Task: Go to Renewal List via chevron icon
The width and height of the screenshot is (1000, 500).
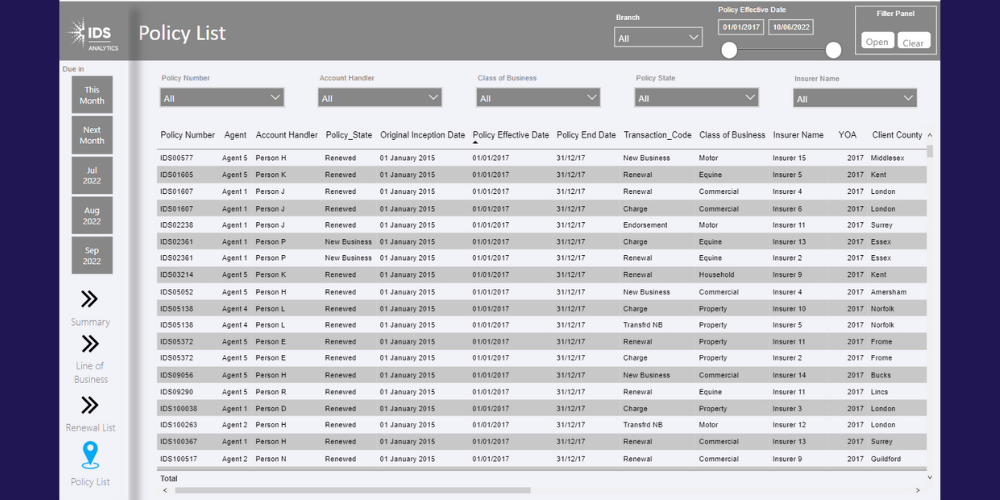Action: (89, 404)
